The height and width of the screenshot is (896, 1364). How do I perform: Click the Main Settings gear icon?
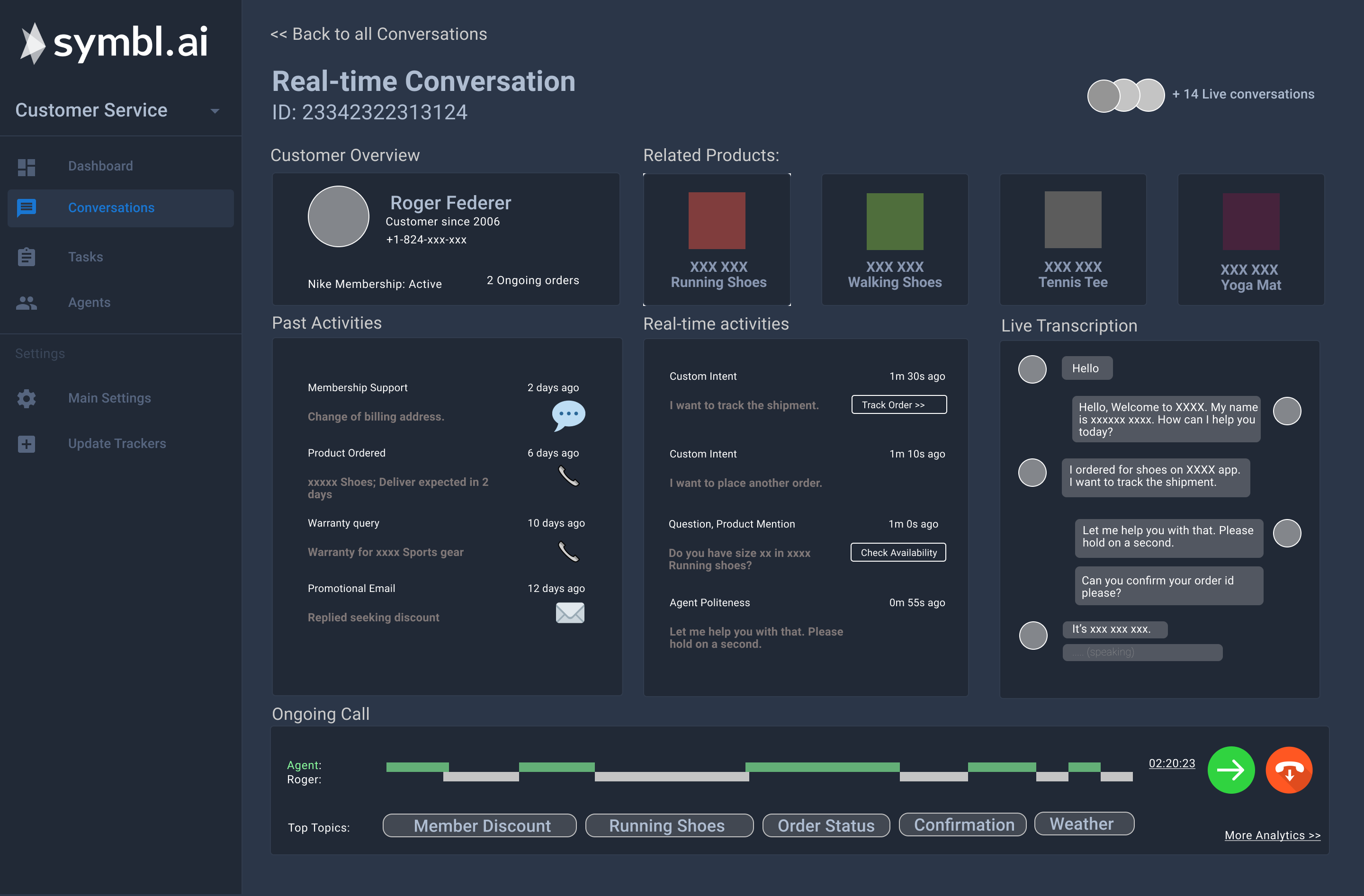tap(27, 398)
